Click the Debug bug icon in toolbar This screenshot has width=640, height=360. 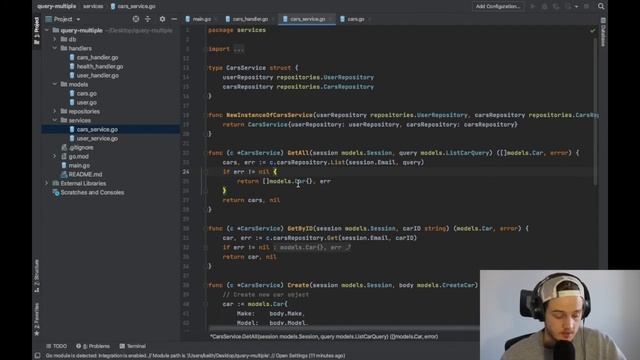coord(544,7)
